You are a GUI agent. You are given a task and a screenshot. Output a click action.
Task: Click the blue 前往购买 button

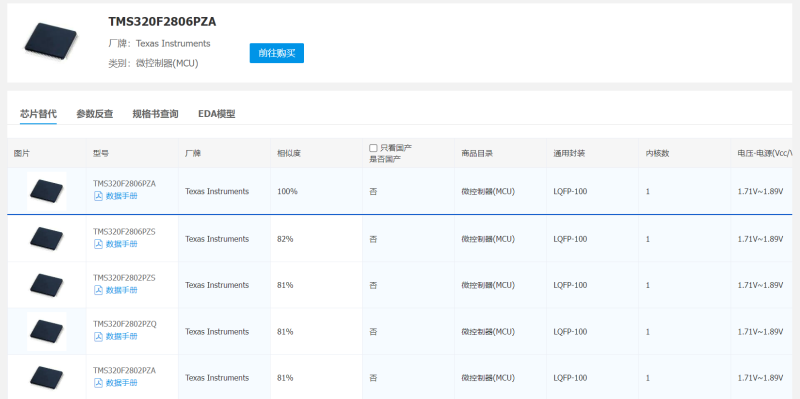click(x=277, y=53)
